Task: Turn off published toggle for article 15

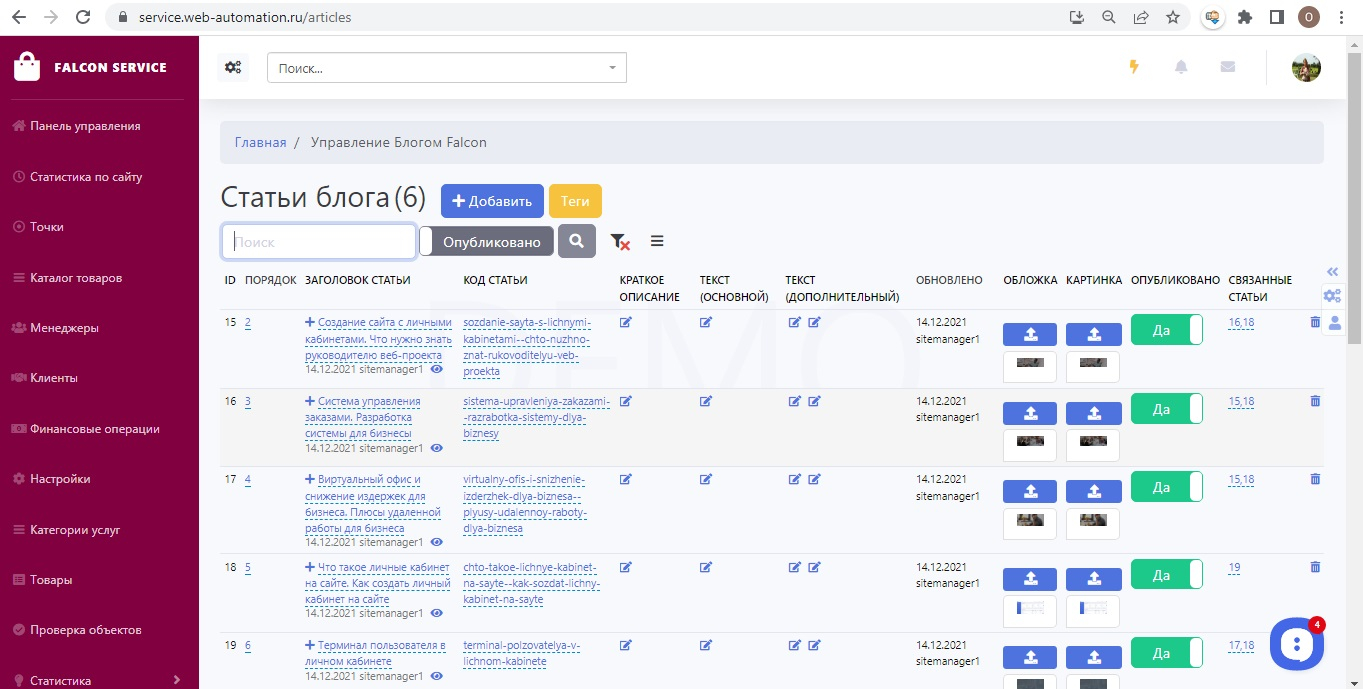Action: (x=1166, y=329)
